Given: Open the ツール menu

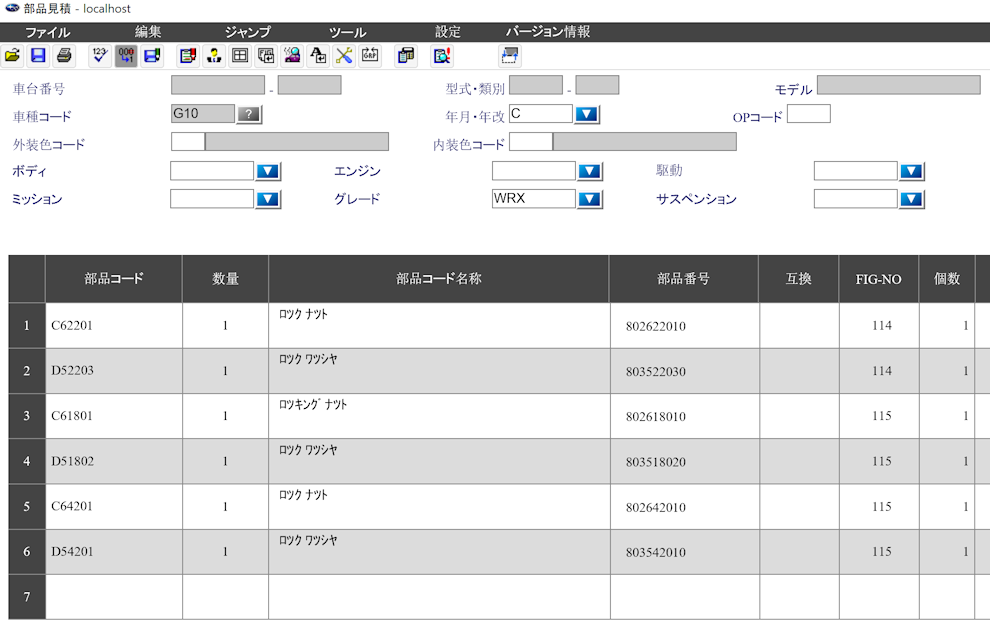Looking at the screenshot, I should [x=347, y=32].
